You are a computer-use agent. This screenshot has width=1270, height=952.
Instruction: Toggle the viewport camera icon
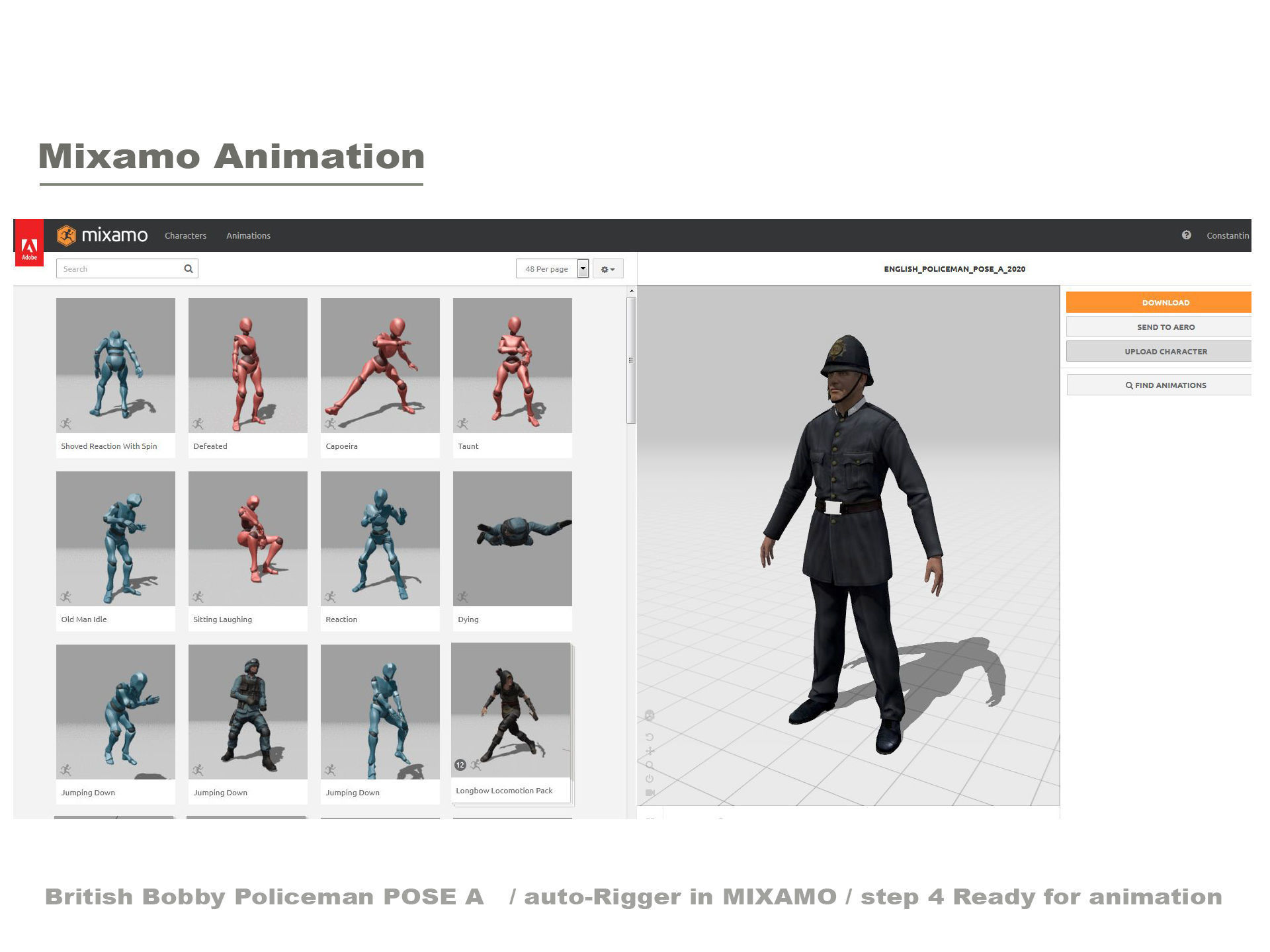pos(650,793)
